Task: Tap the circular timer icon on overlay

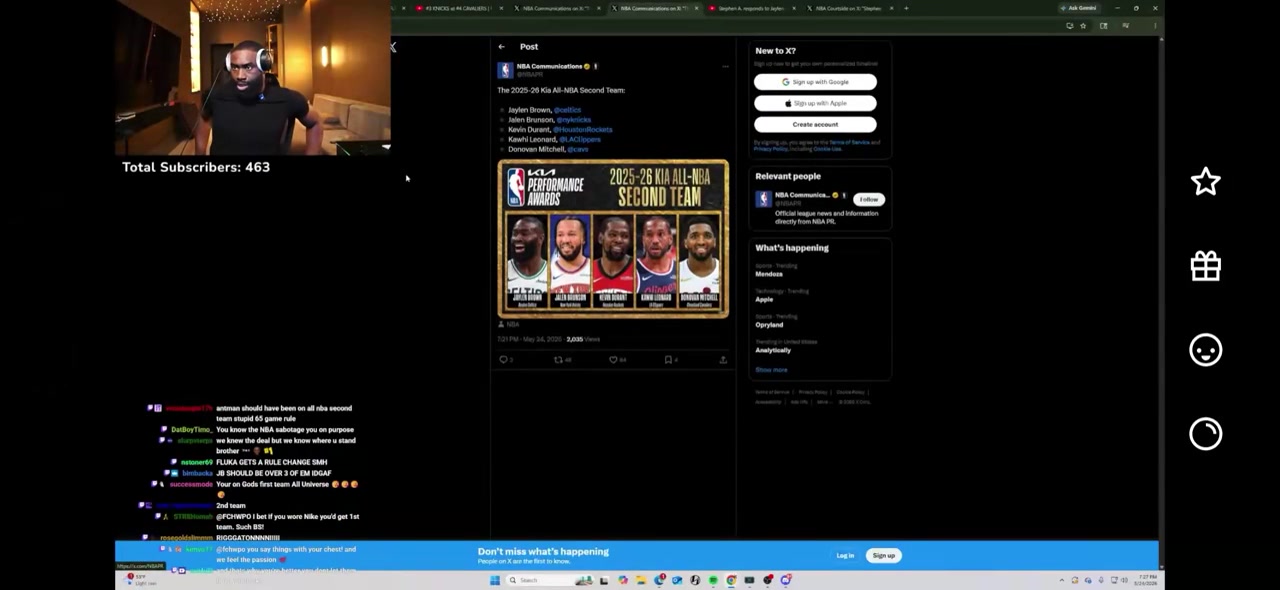Action: 1205,434
